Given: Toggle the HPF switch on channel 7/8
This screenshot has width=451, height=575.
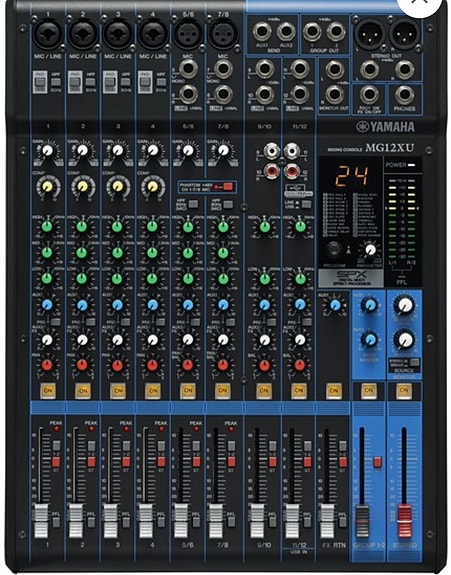Looking at the screenshot, I should [228, 204].
